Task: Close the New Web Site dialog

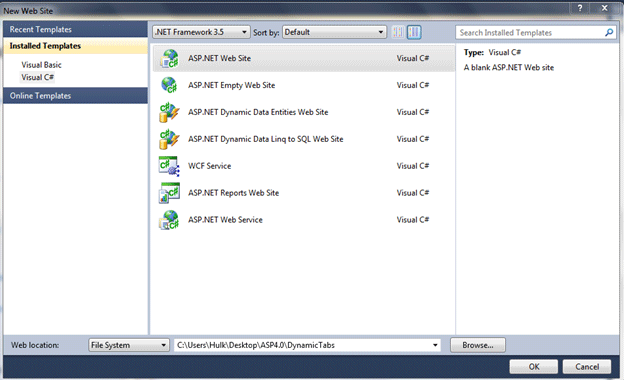Action: [604, 8]
